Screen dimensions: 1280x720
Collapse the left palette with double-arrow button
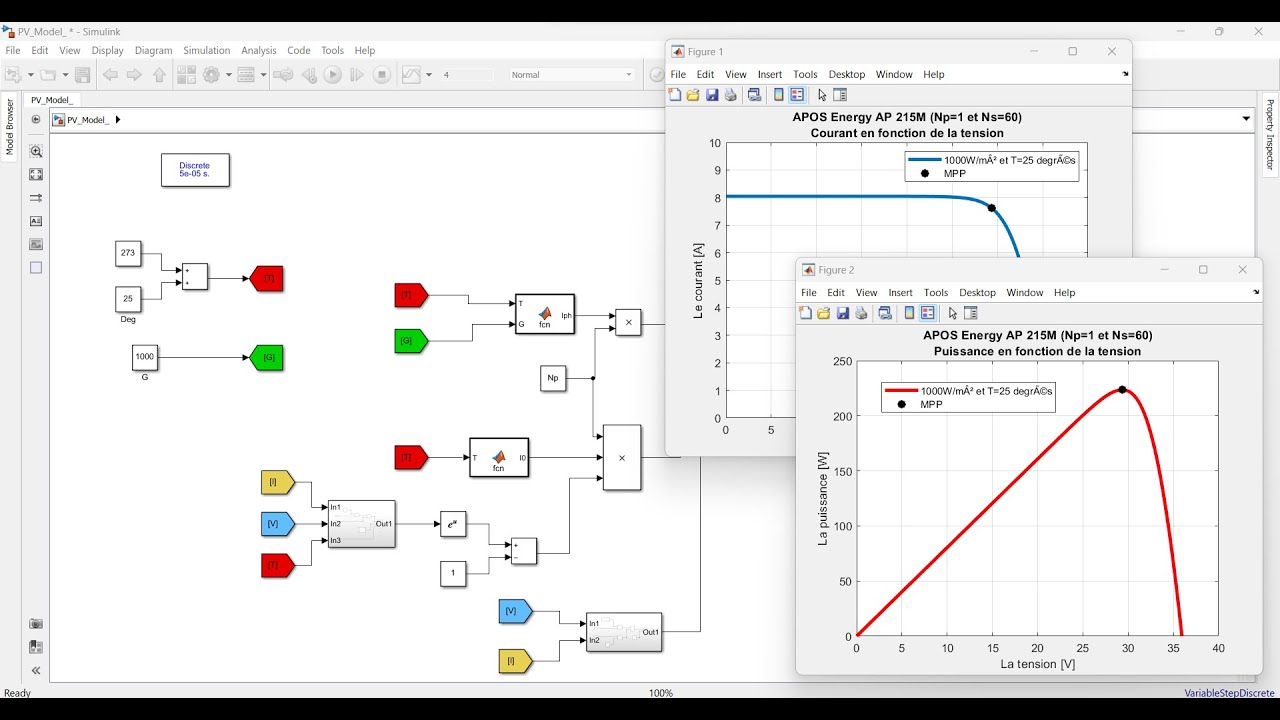tap(35, 671)
